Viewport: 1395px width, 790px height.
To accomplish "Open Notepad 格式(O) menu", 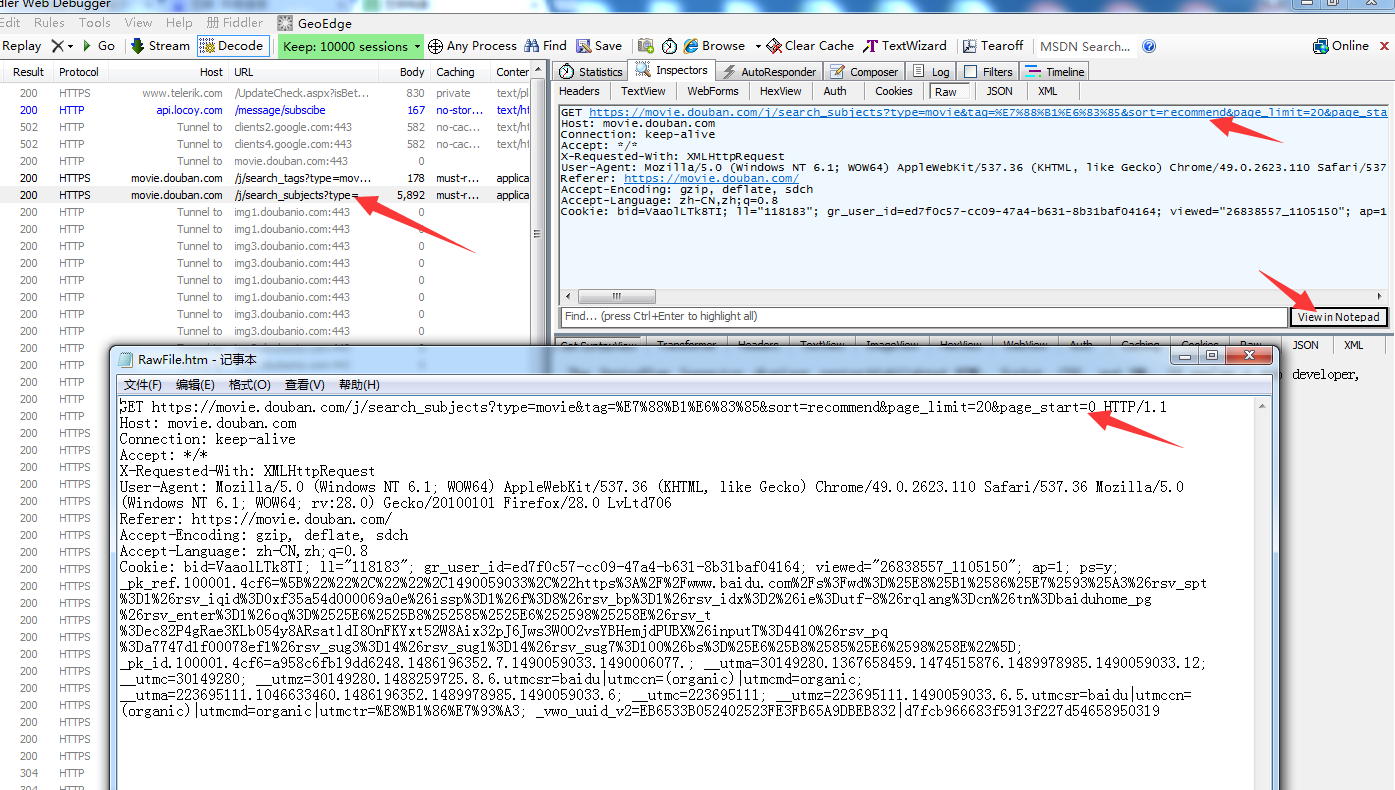I will [250, 385].
